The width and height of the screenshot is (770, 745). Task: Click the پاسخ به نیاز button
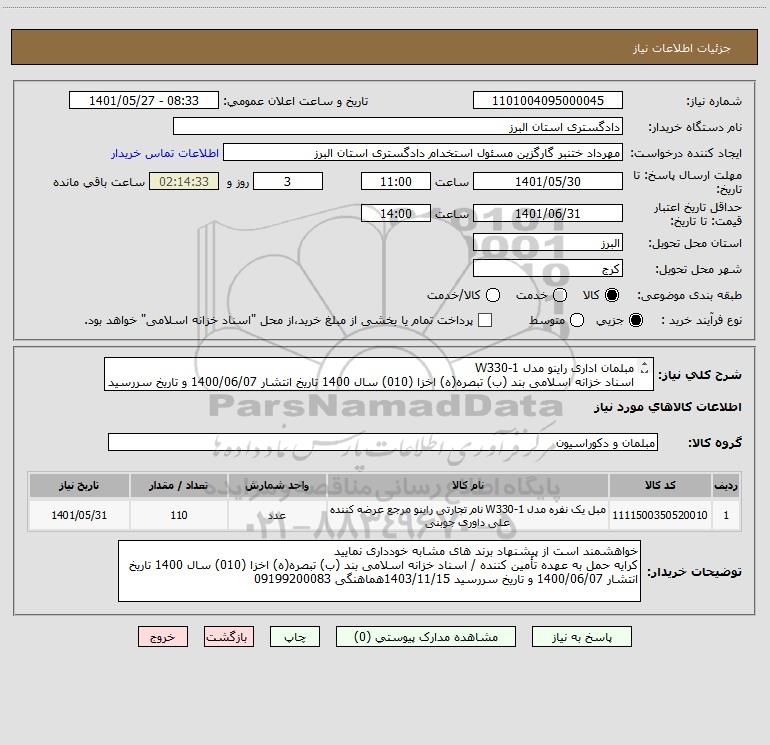point(582,637)
